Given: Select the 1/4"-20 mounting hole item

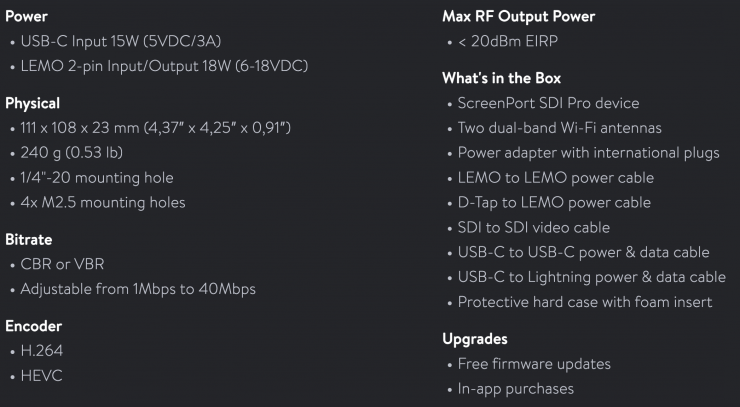Looking at the screenshot, I should [97, 178].
